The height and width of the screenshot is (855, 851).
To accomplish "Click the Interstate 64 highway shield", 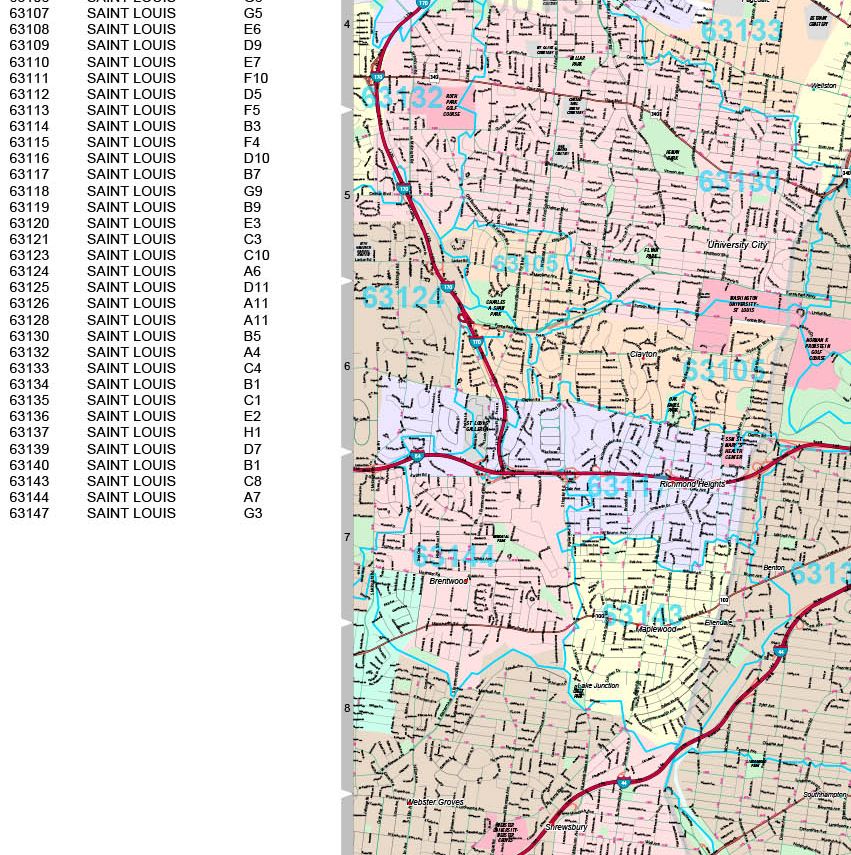I will [417, 456].
